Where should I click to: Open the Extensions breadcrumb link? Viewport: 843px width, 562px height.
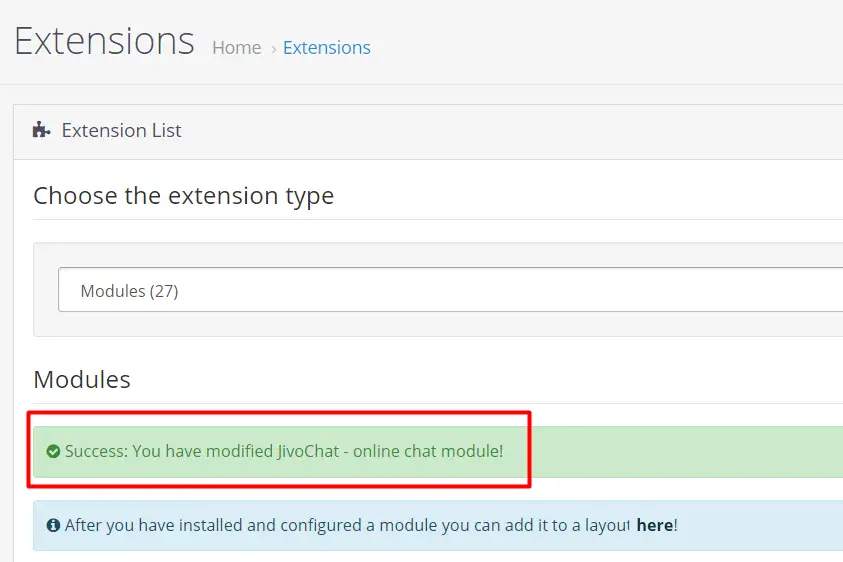(326, 48)
